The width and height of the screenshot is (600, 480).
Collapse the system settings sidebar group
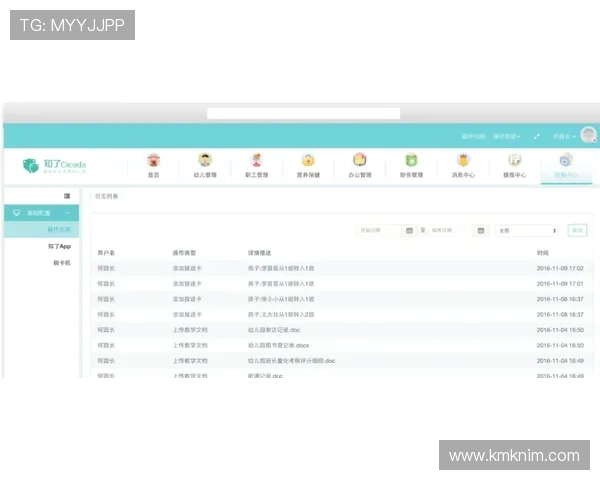(x=41, y=213)
